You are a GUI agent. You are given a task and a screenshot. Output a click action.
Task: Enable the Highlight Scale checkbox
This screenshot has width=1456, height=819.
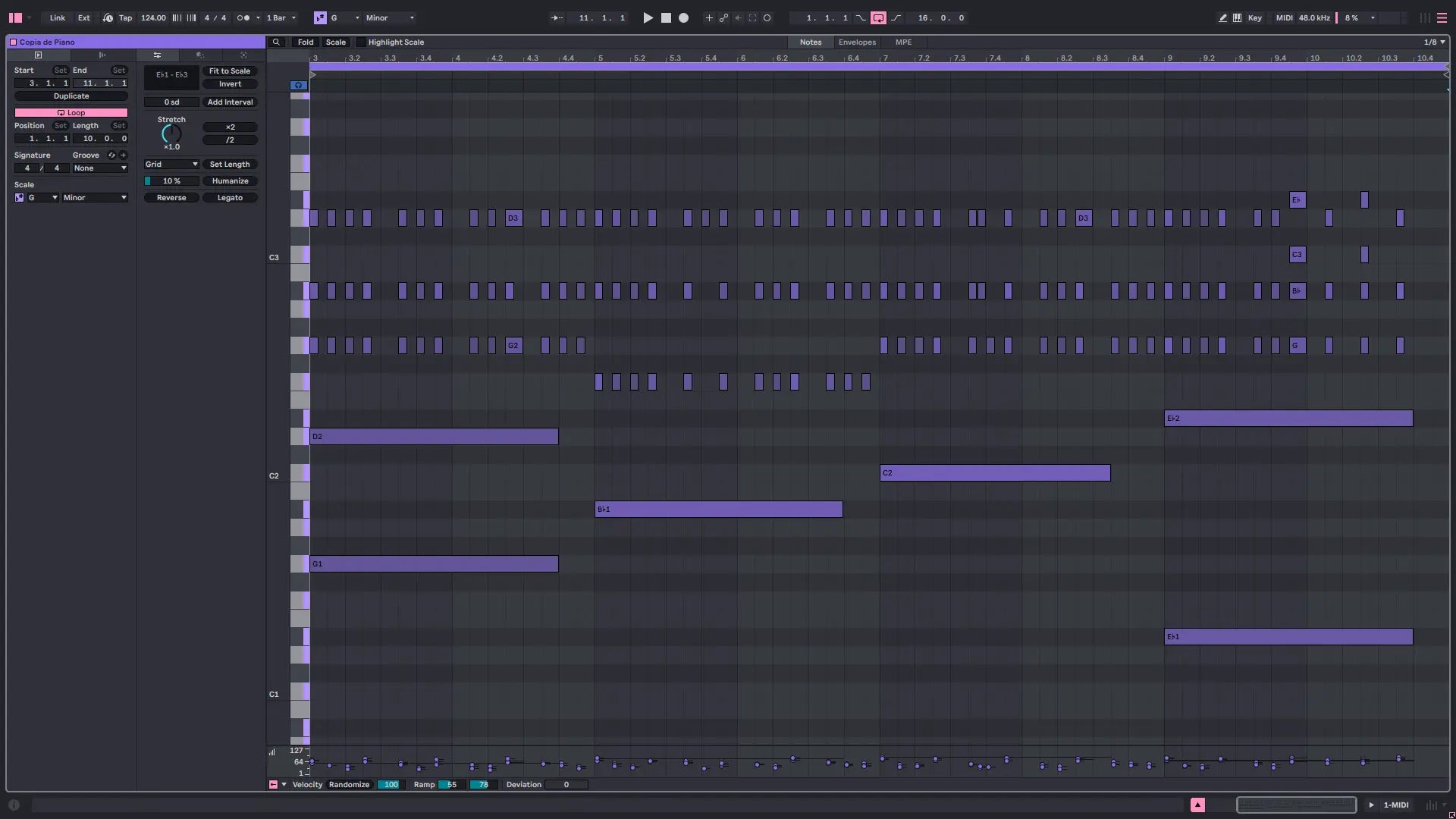point(361,42)
